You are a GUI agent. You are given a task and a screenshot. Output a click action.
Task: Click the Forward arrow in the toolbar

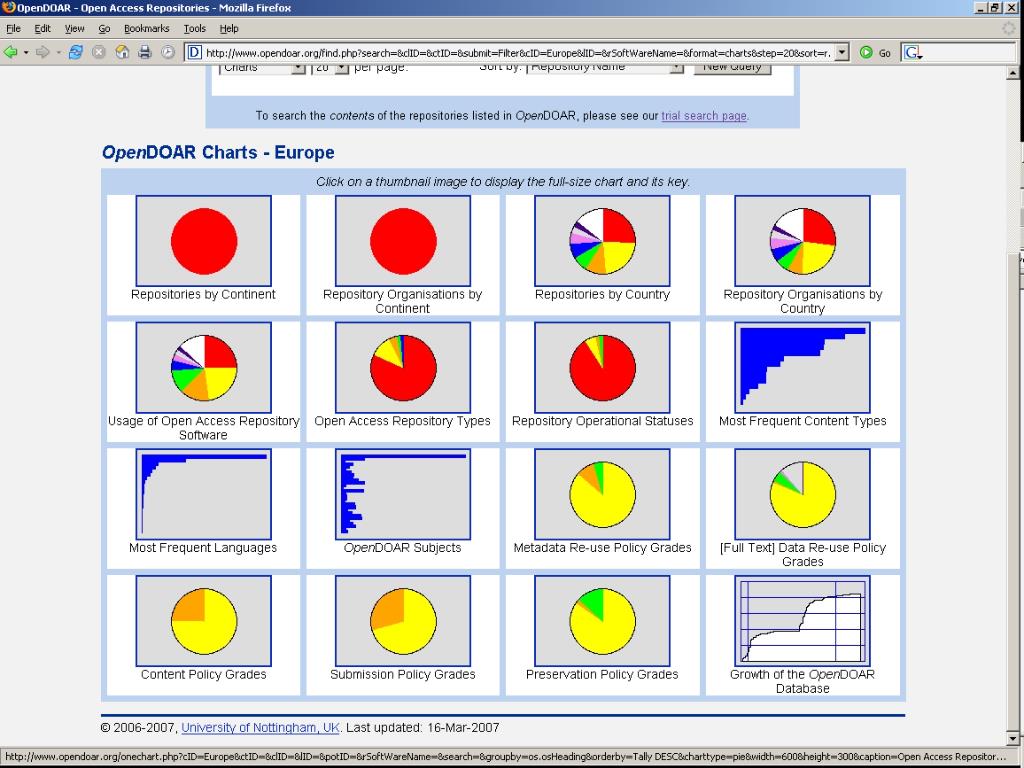coord(42,52)
